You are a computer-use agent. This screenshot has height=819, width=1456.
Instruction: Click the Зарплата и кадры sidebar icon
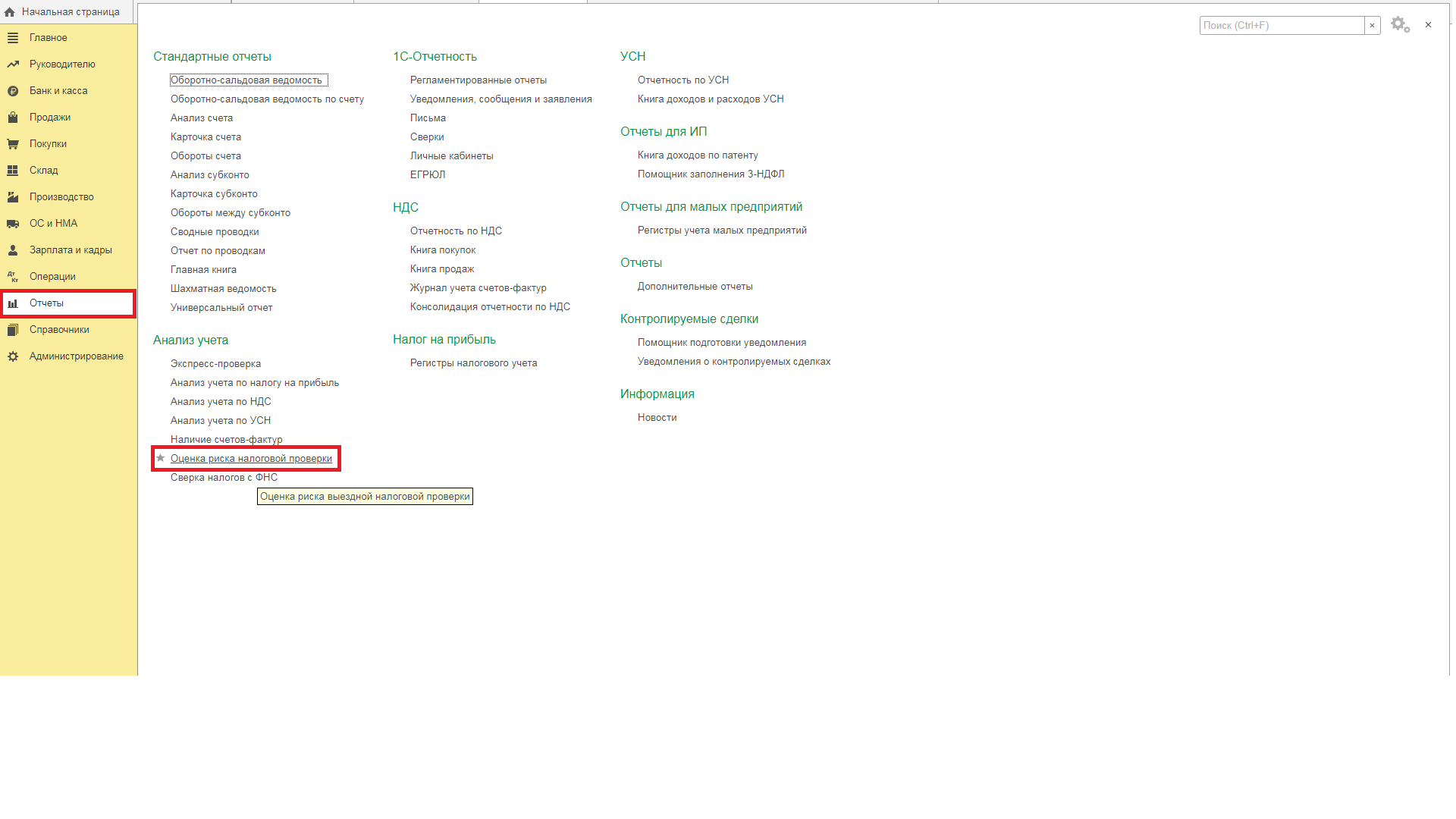pos(14,250)
